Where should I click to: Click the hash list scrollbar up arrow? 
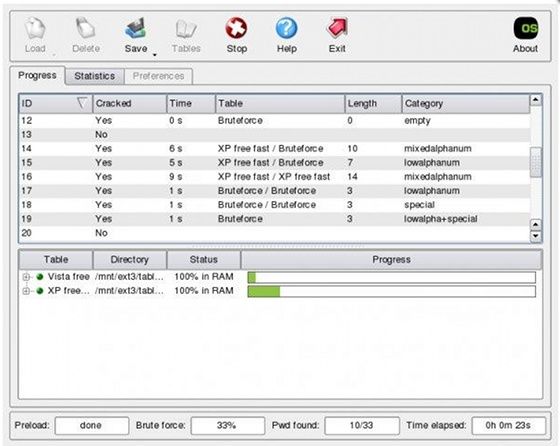tap(535, 100)
